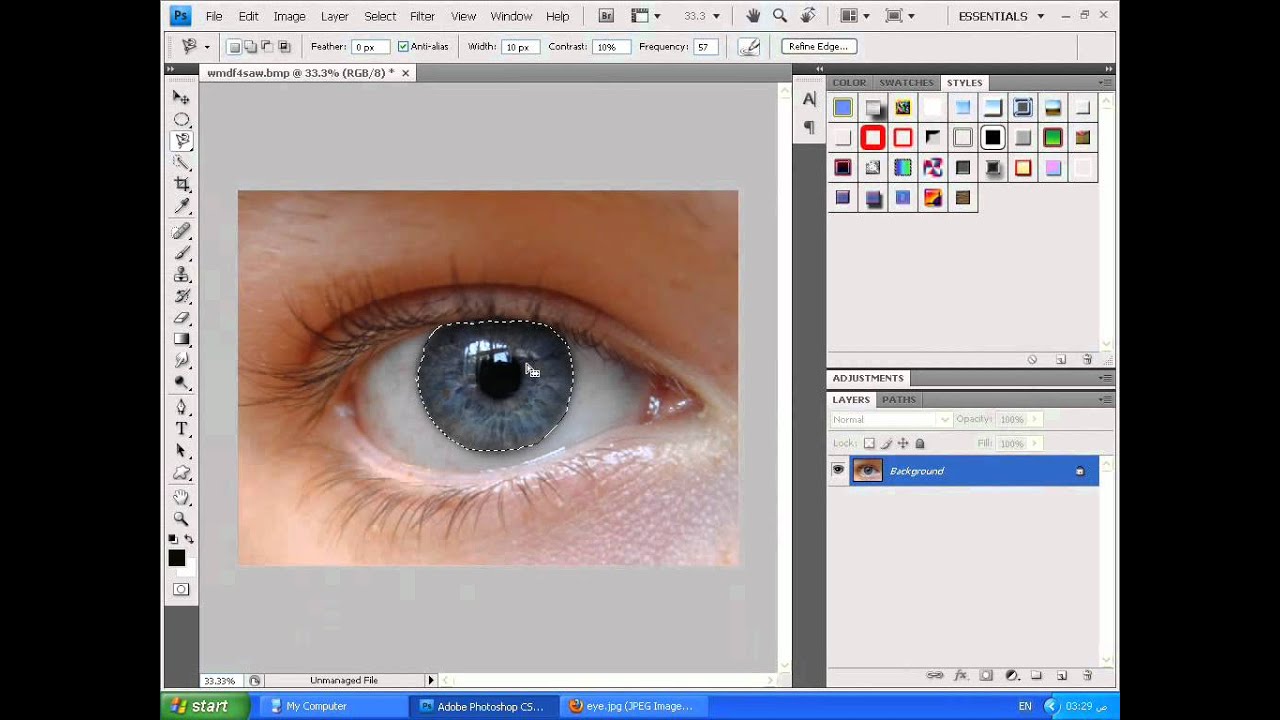Open the Filter menu

click(x=422, y=16)
